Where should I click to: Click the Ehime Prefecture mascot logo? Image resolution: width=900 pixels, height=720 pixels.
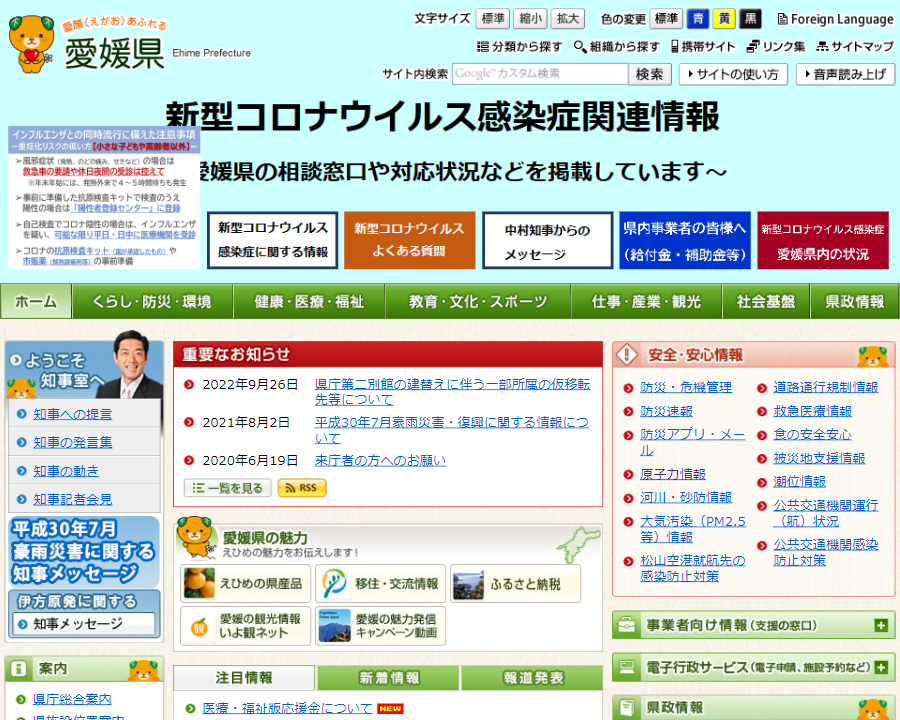click(30, 45)
